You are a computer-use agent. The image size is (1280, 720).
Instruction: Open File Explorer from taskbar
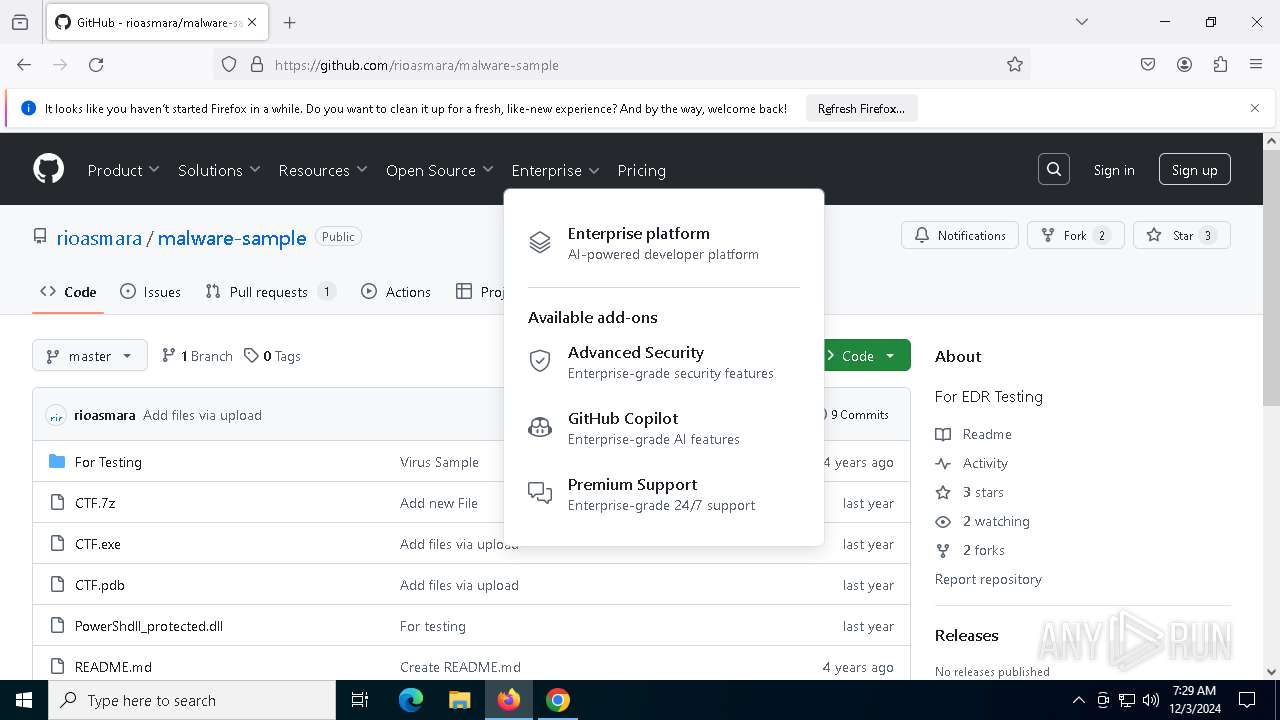pyautogui.click(x=459, y=700)
